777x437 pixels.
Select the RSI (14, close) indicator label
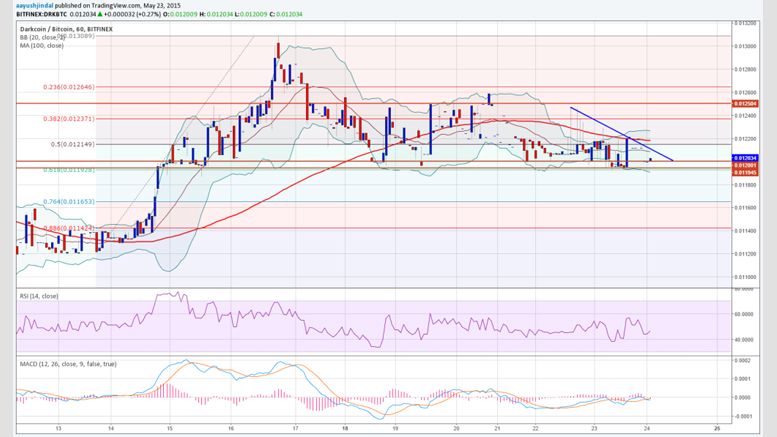[x=39, y=296]
